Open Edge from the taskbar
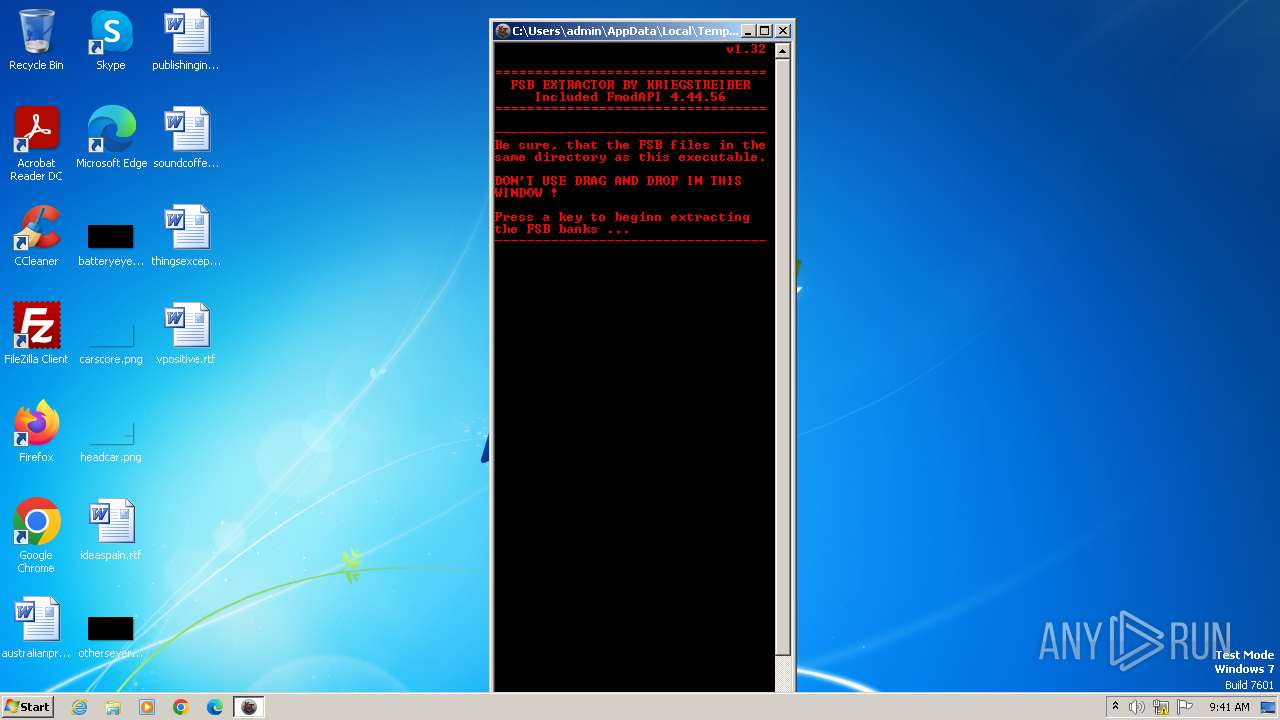Screen dimensions: 1280x720 coord(215,707)
